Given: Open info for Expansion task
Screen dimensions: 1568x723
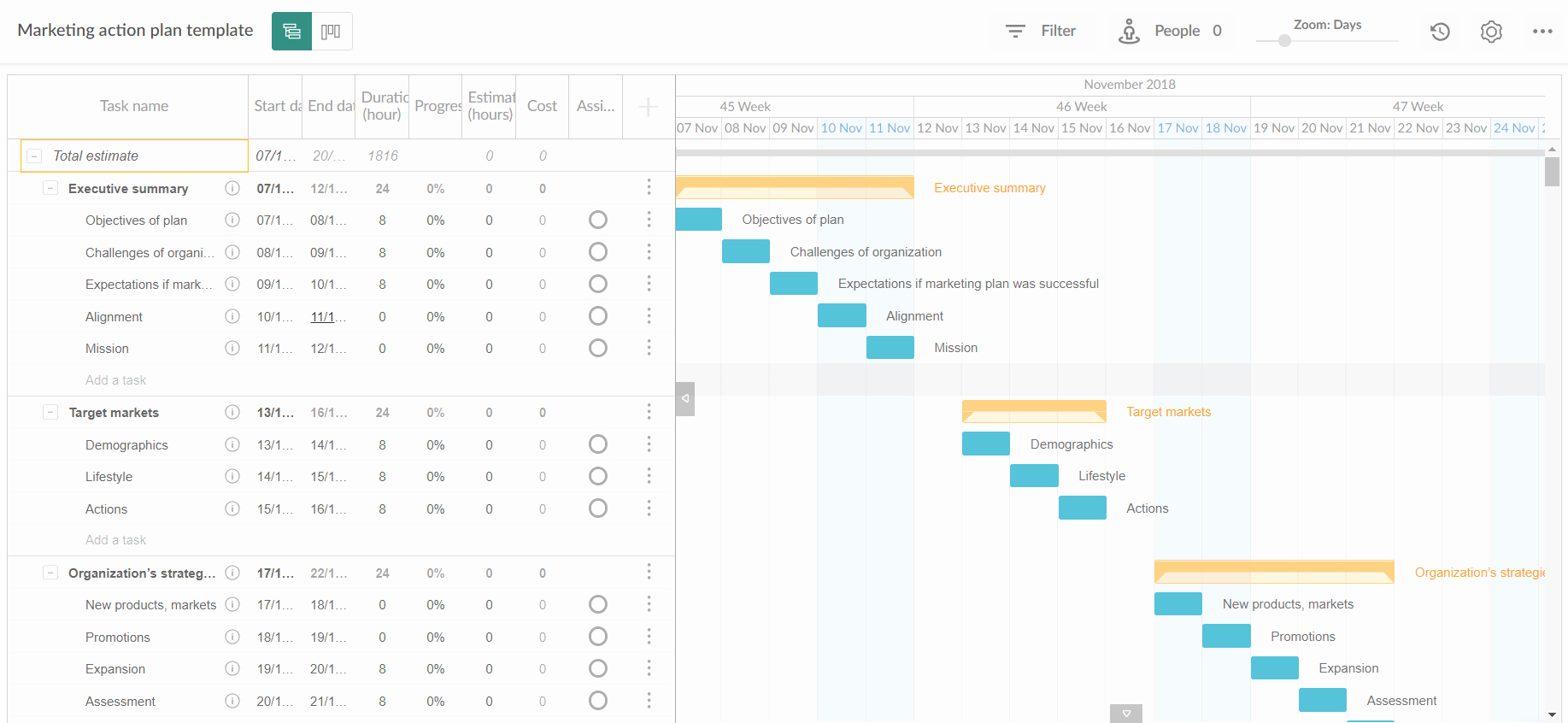Looking at the screenshot, I should [232, 668].
